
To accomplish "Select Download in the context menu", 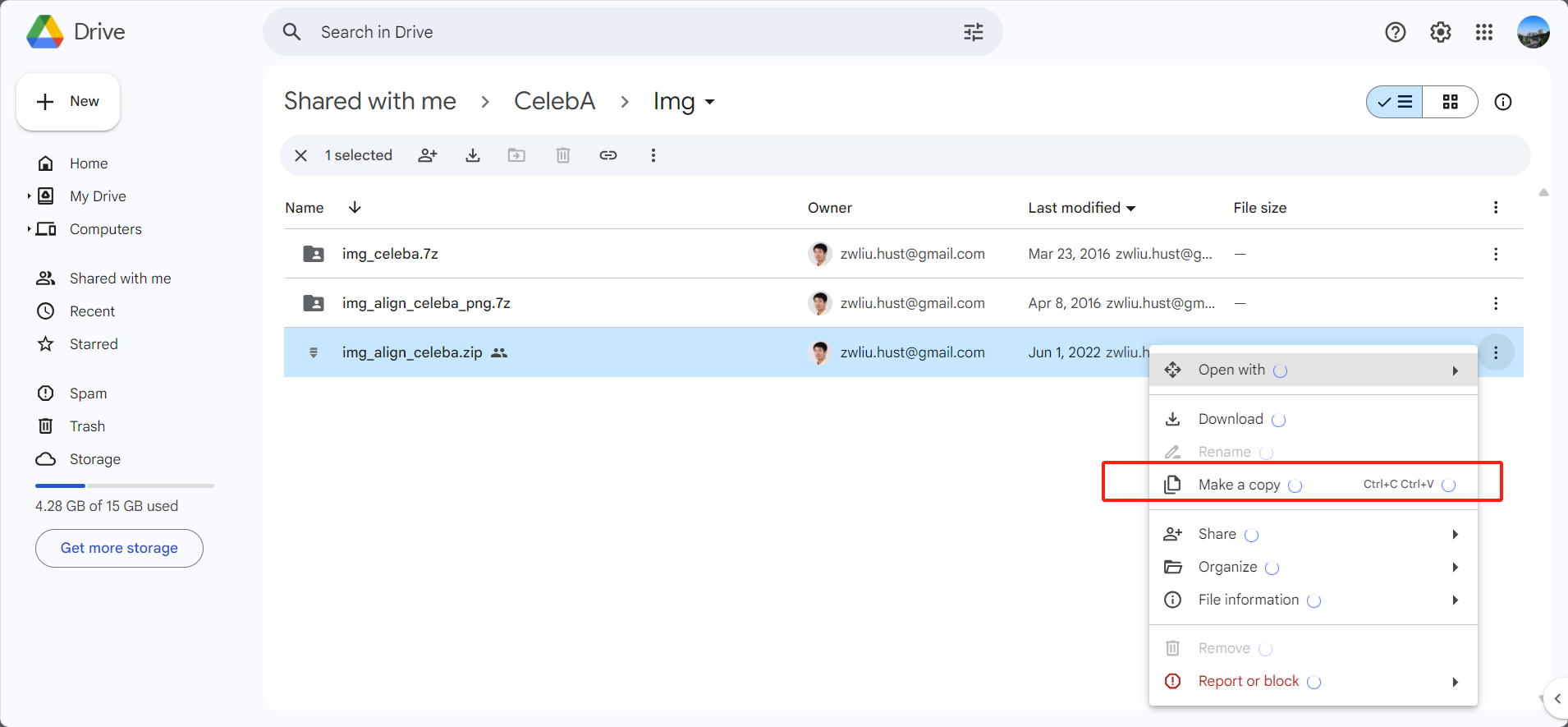I will point(1230,419).
